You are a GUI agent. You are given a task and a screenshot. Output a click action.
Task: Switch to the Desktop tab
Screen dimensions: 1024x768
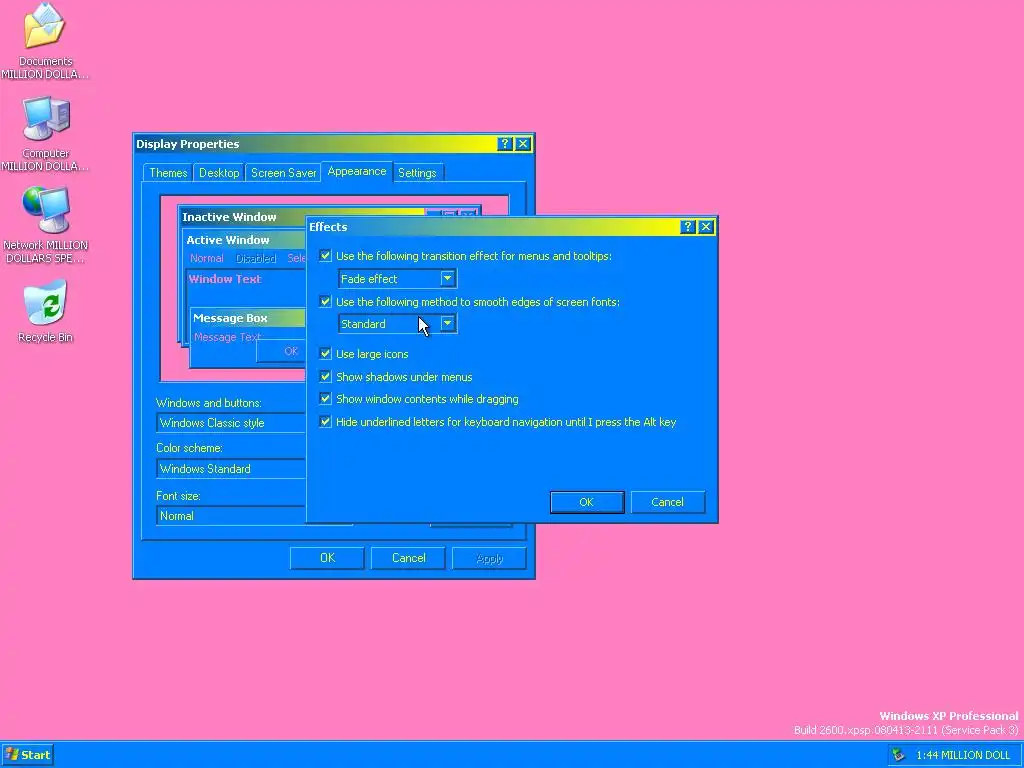coord(219,173)
